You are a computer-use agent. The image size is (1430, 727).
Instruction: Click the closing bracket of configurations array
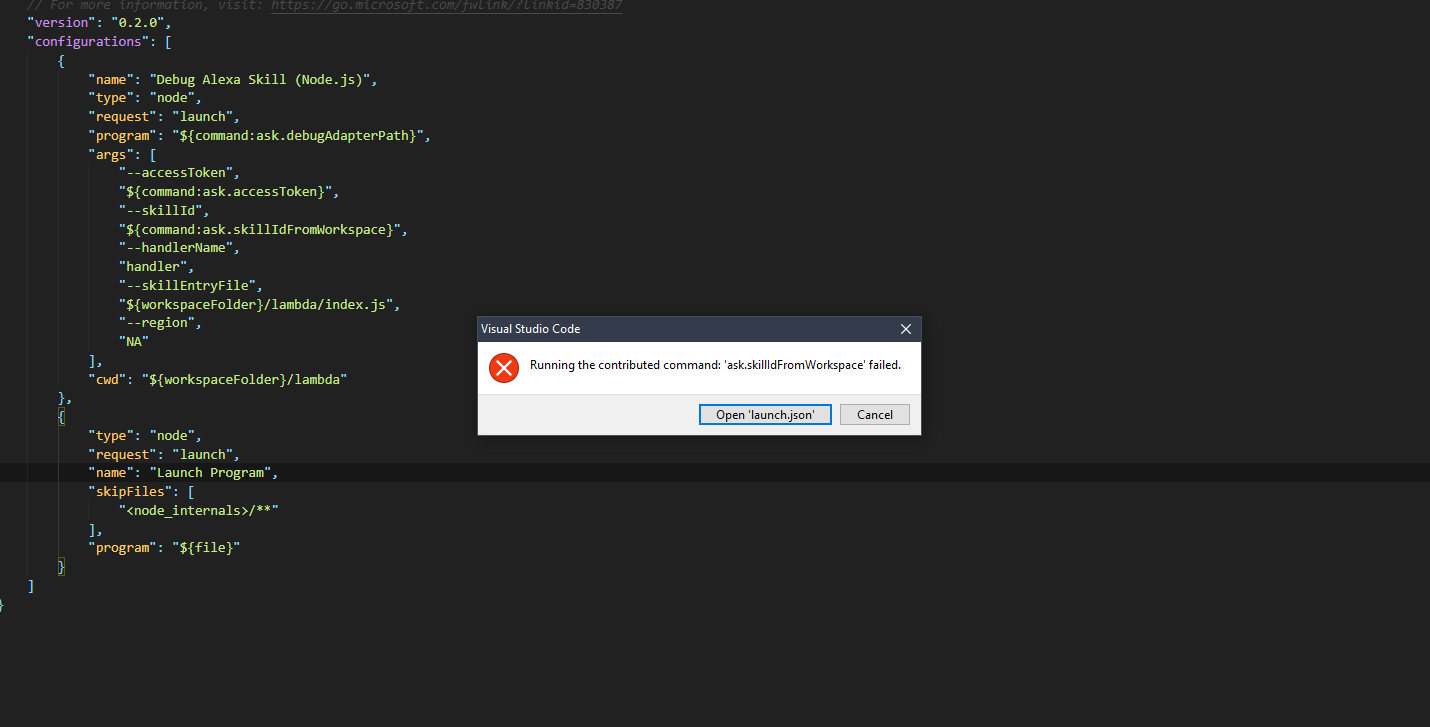pyautogui.click(x=30, y=586)
